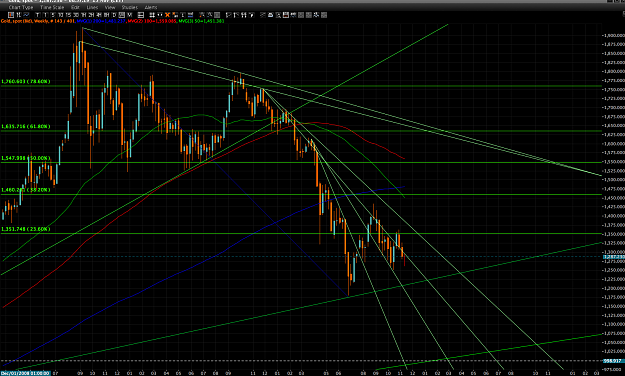The width and height of the screenshot is (625, 376).
Task: Click the 1,351.748 (23.60%) Fibonacci label
Action: point(26,229)
